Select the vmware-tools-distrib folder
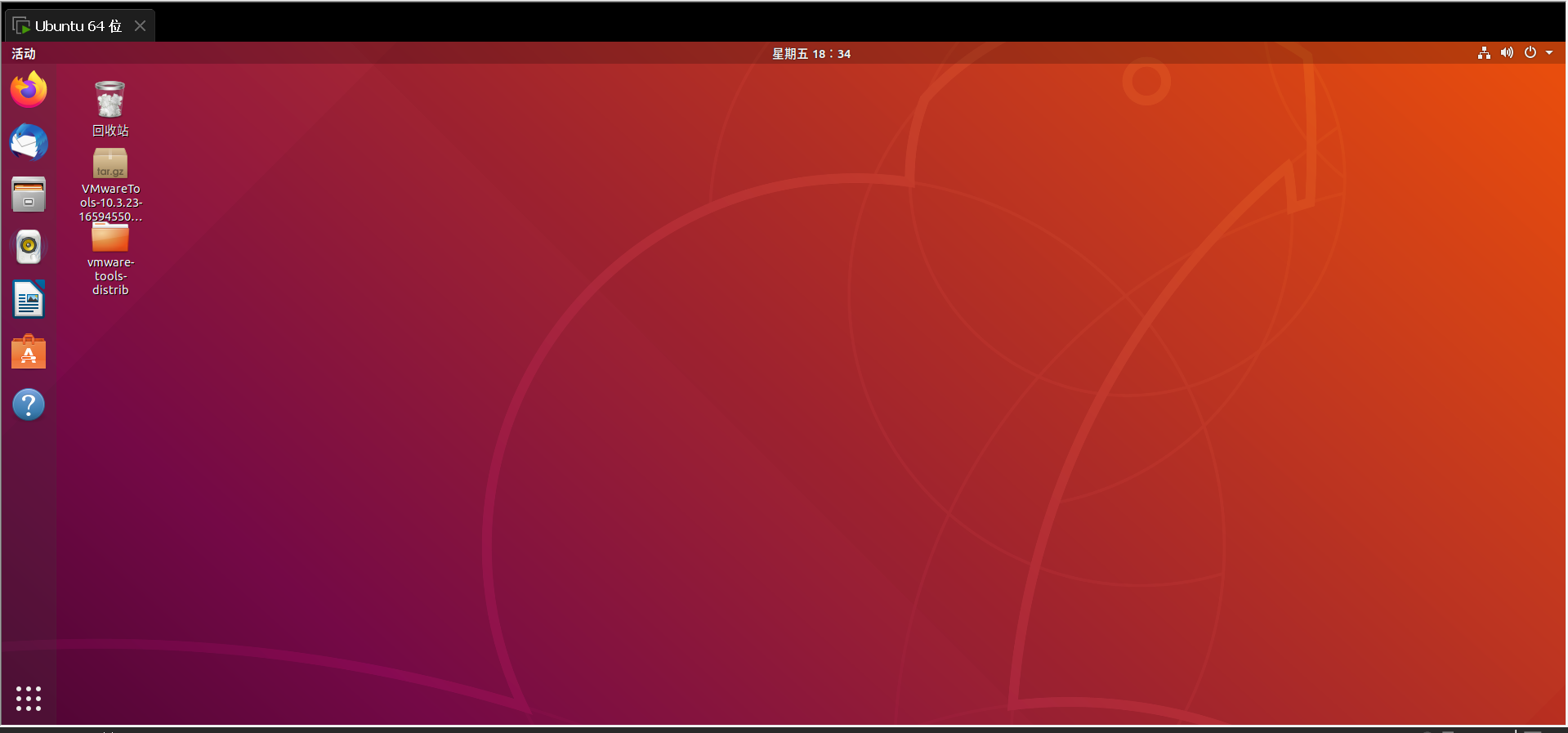Image resolution: width=1568 pixels, height=733 pixels. click(x=110, y=237)
